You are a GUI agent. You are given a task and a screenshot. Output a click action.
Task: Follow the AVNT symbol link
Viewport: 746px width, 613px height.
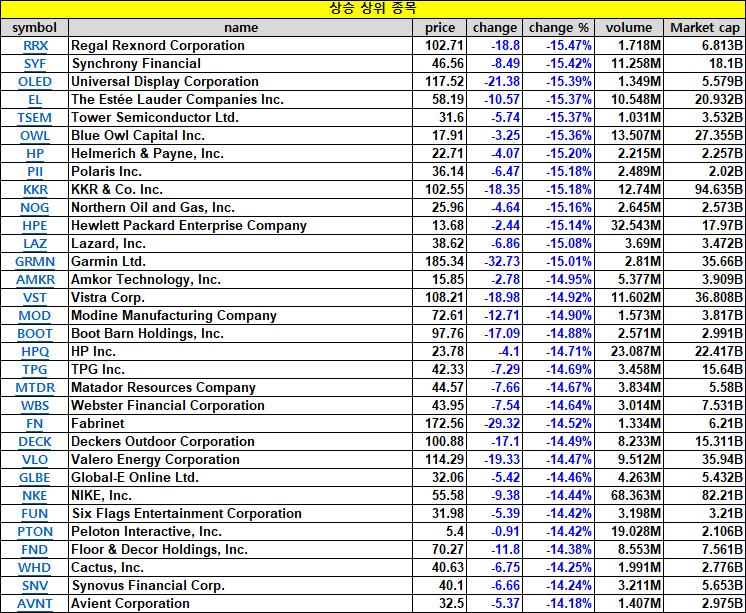pos(35,604)
